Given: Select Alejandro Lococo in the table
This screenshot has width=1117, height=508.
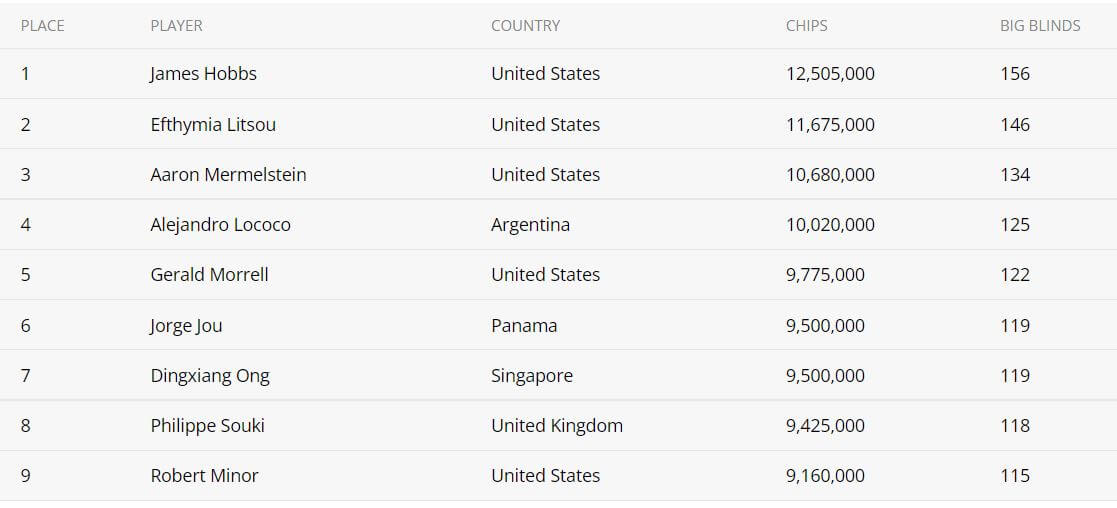Looking at the screenshot, I should click(220, 224).
